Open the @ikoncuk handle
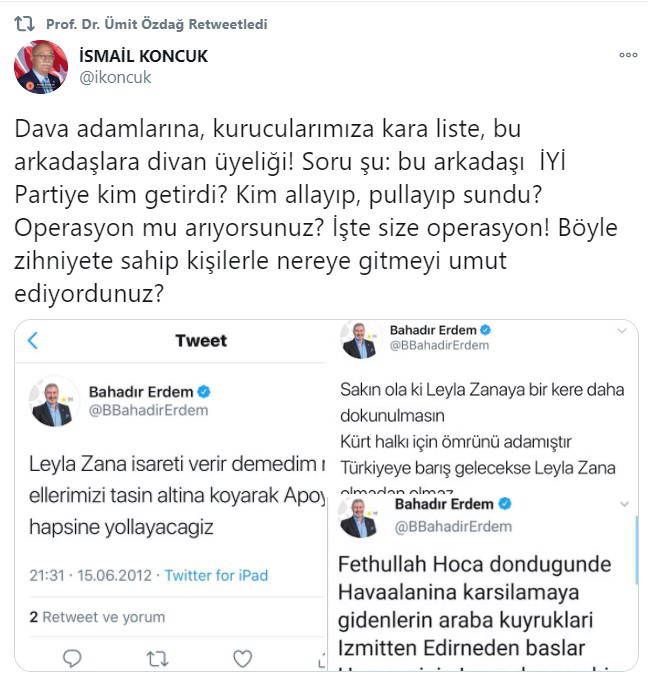The height and width of the screenshot is (678, 648). point(115,77)
